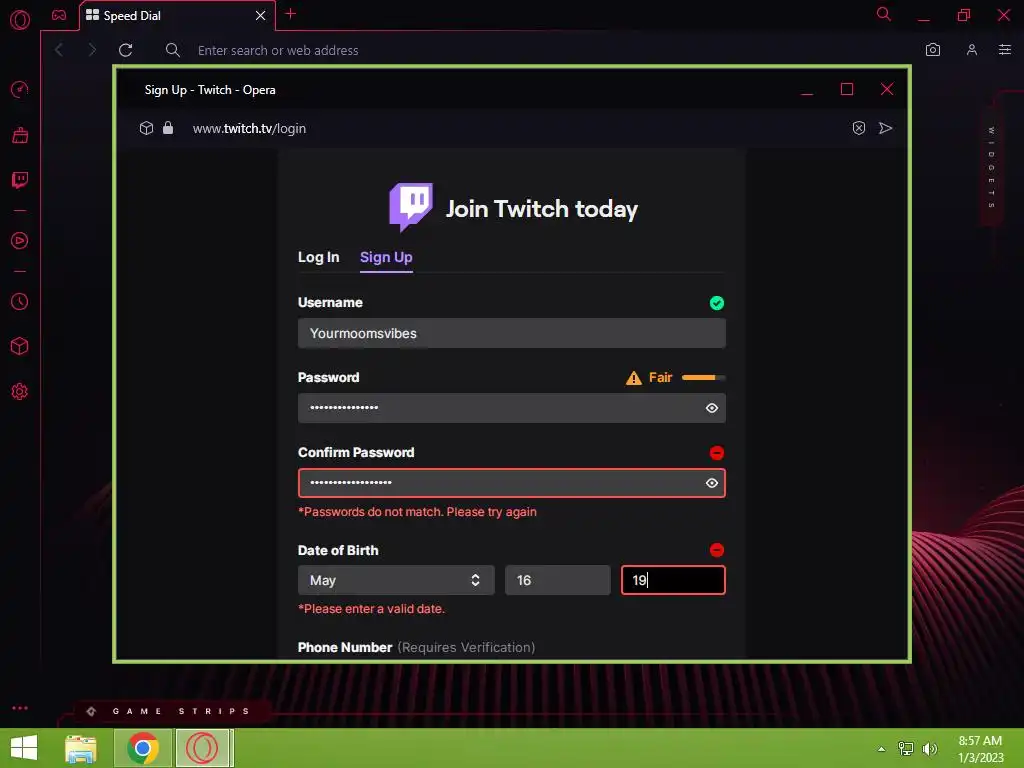Viewport: 1024px width, 768px height.
Task: Open Settings gear icon in sidebar
Action: click(x=20, y=392)
